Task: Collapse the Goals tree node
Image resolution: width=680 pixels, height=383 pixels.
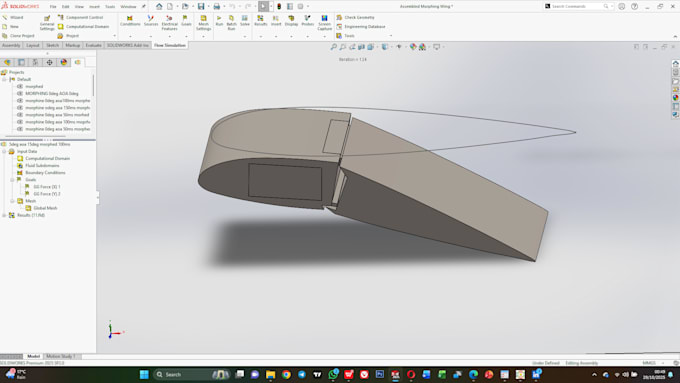Action: 13,180
